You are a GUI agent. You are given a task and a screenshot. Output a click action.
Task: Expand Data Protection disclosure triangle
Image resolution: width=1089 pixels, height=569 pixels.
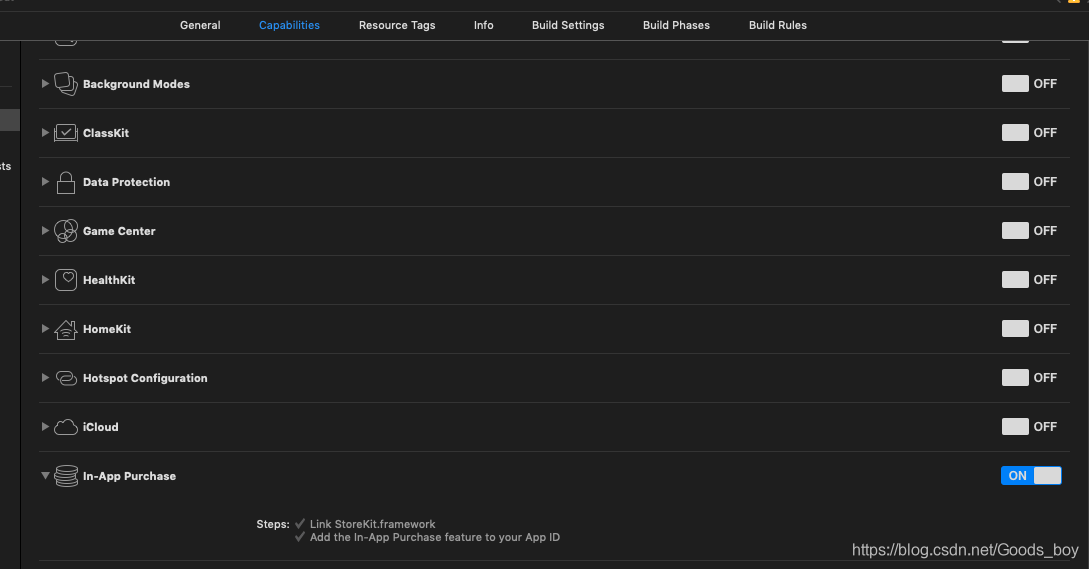click(x=45, y=181)
